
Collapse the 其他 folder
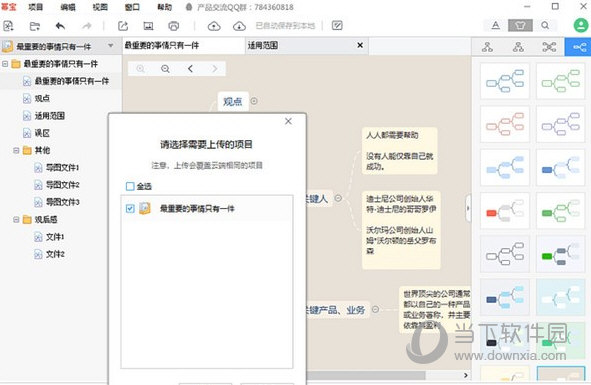click(x=16, y=150)
